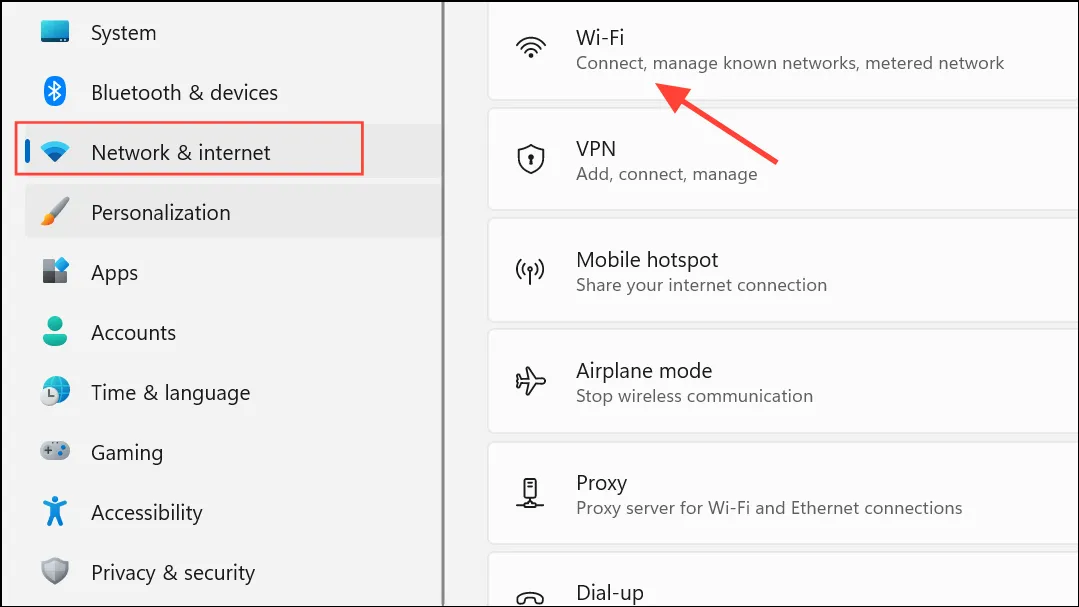This screenshot has height=607, width=1079.
Task: Click the Accounts person icon
Action: [55, 331]
